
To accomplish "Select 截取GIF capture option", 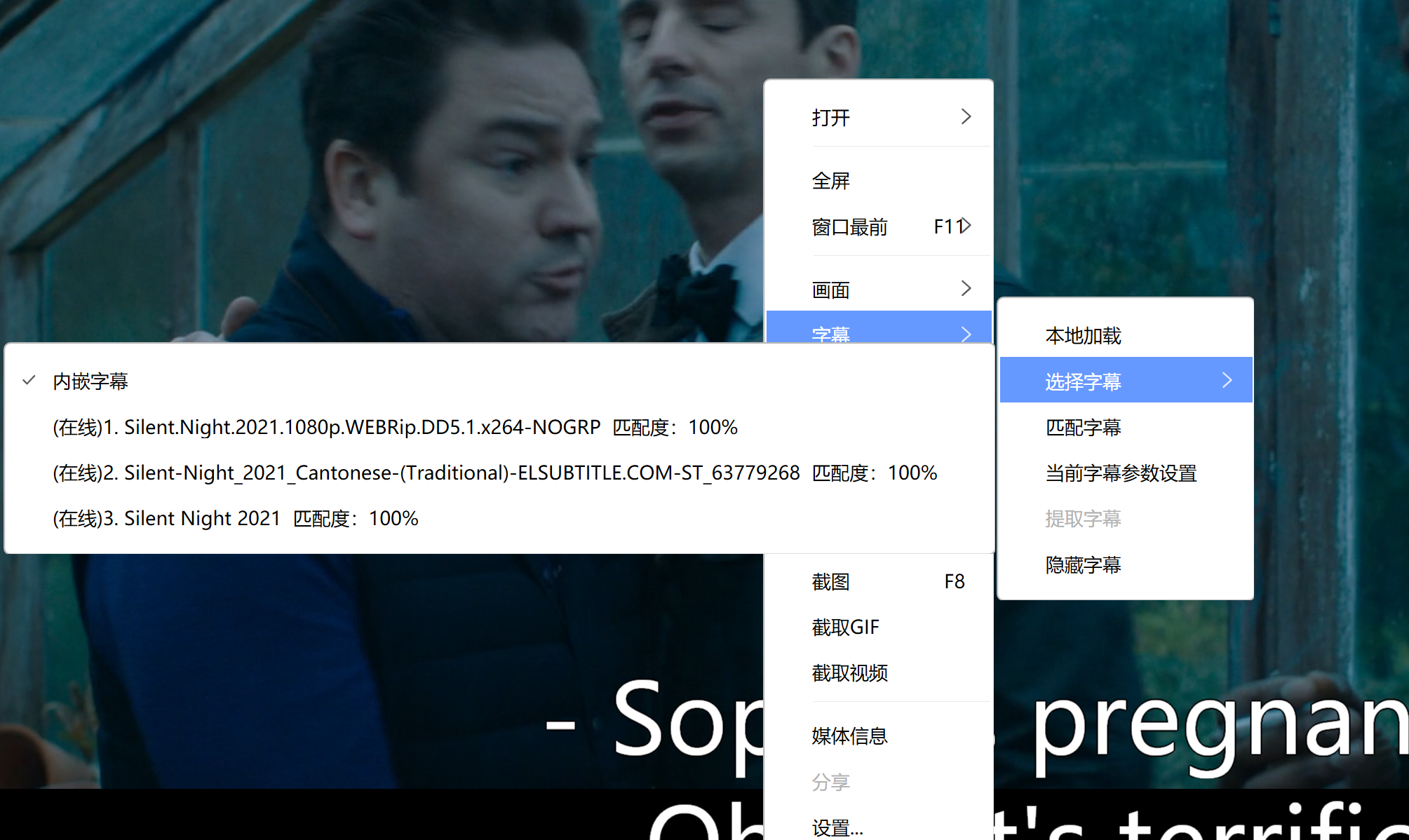I will 845,627.
